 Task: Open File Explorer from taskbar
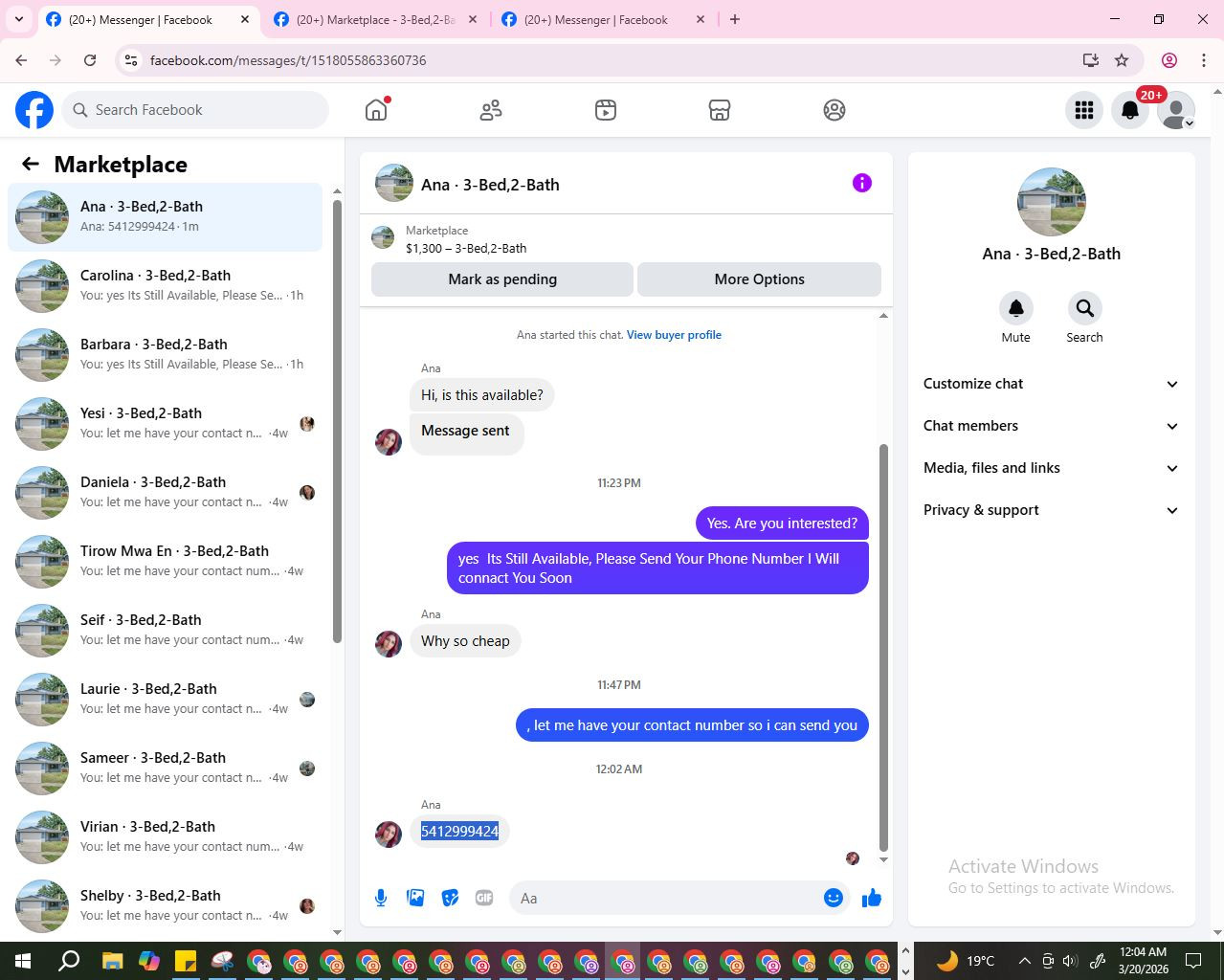(113, 961)
